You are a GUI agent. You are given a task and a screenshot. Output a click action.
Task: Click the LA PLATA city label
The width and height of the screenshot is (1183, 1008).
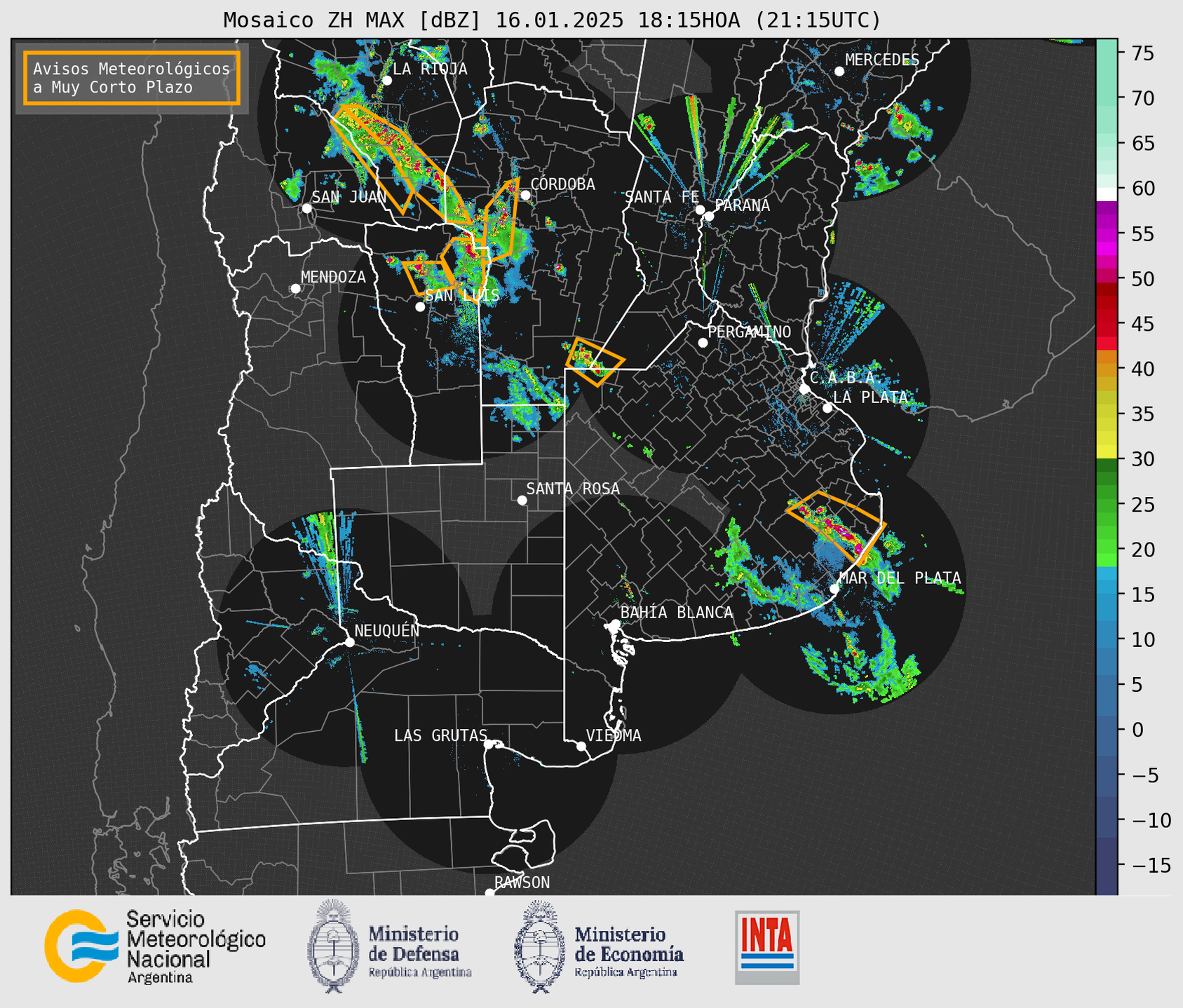[x=870, y=397]
